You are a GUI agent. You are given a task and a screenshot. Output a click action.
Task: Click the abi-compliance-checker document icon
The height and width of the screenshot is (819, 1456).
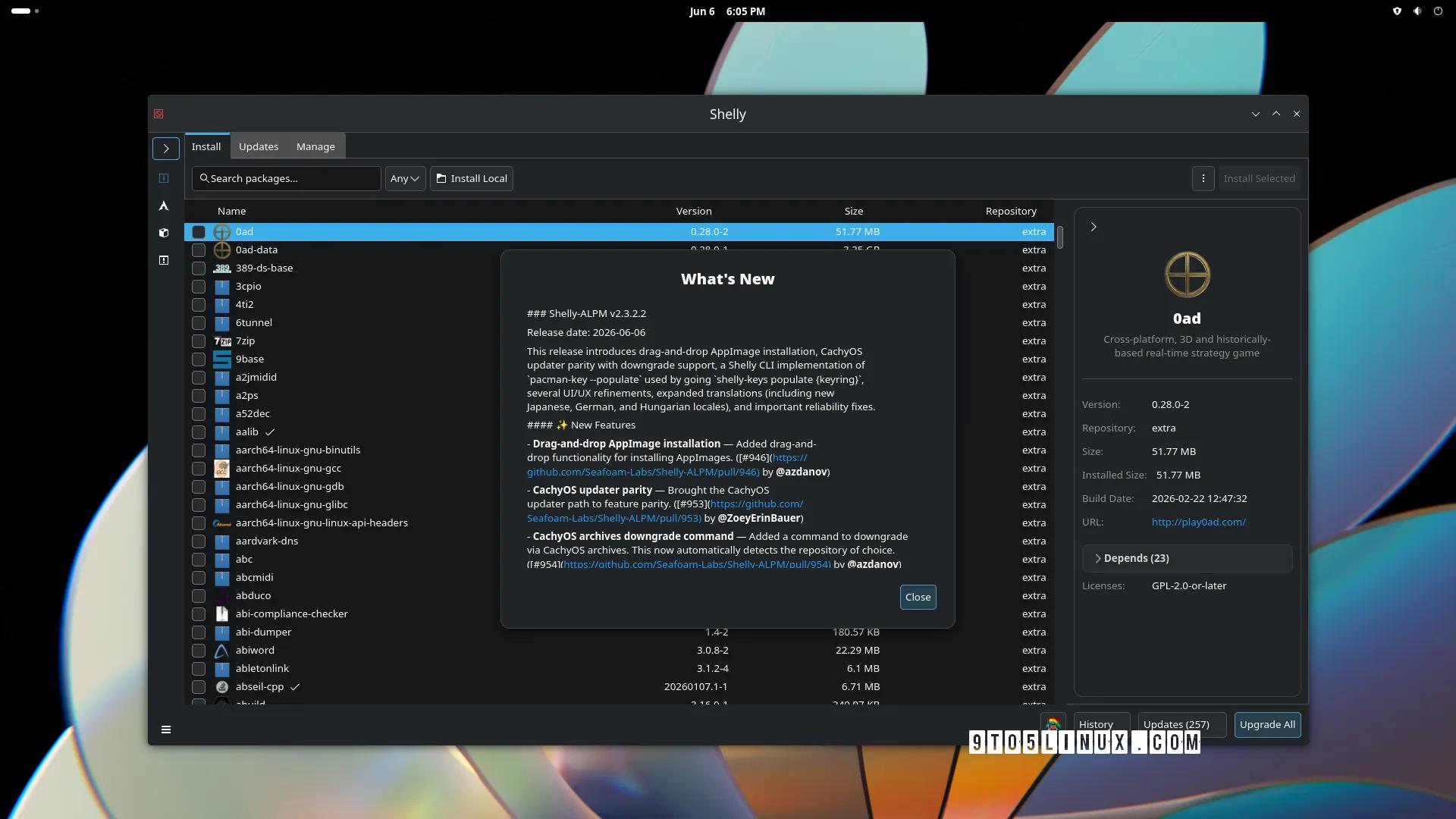click(221, 613)
